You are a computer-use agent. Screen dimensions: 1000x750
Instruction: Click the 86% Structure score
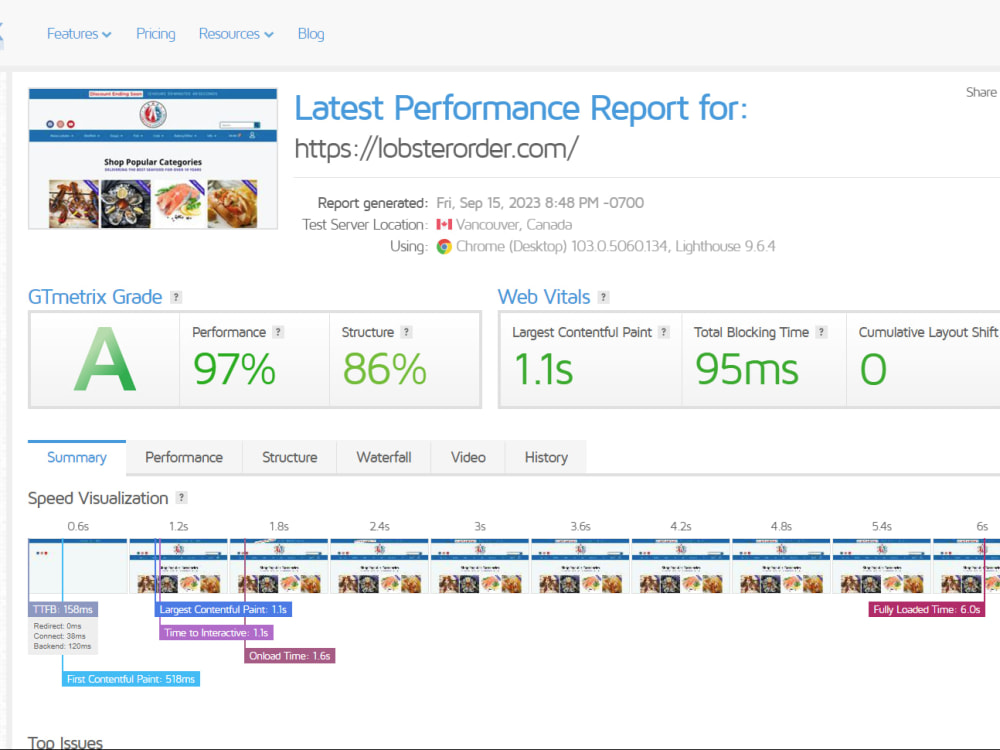pos(385,369)
